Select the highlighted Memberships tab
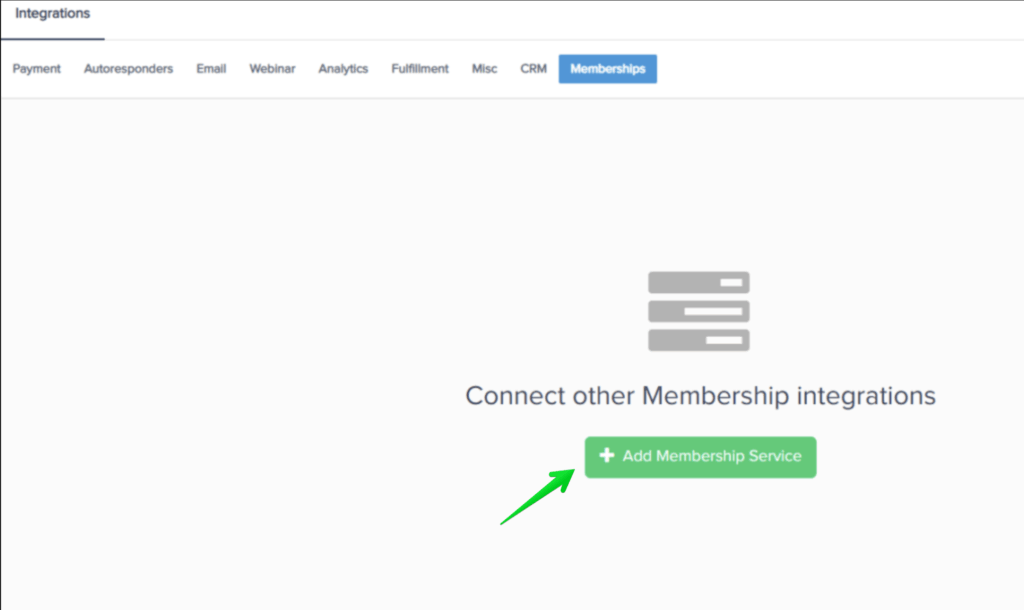The width and height of the screenshot is (1024, 610). click(607, 69)
